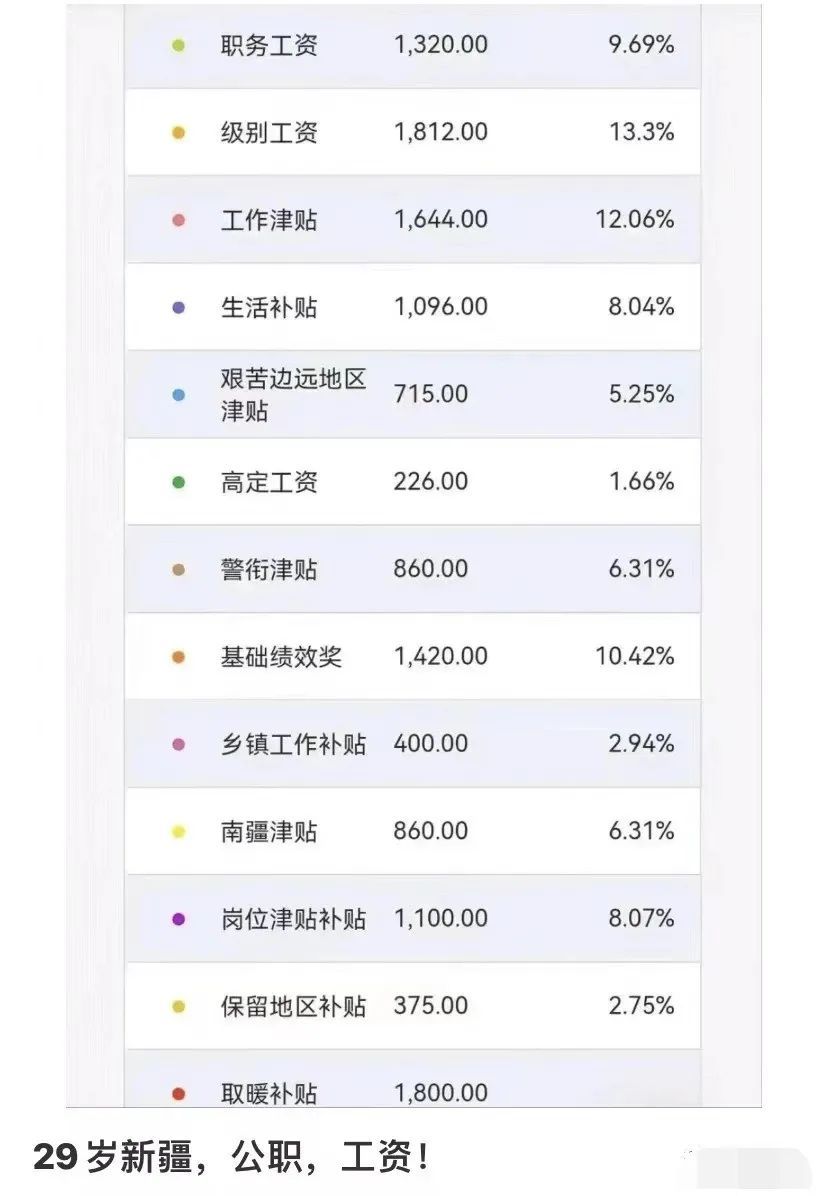This screenshot has height=1196, width=828.
Task: Open the 基础绩效奖 row label
Action: (281, 657)
